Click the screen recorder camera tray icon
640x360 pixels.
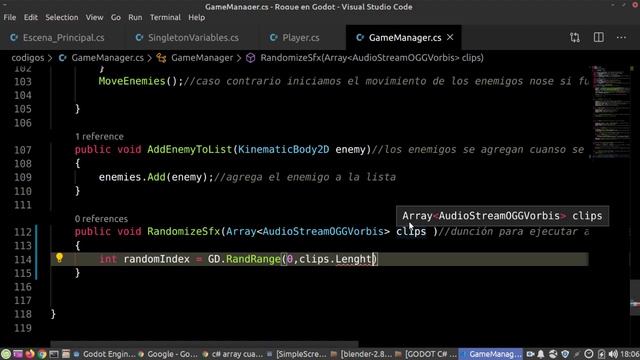click(530, 354)
